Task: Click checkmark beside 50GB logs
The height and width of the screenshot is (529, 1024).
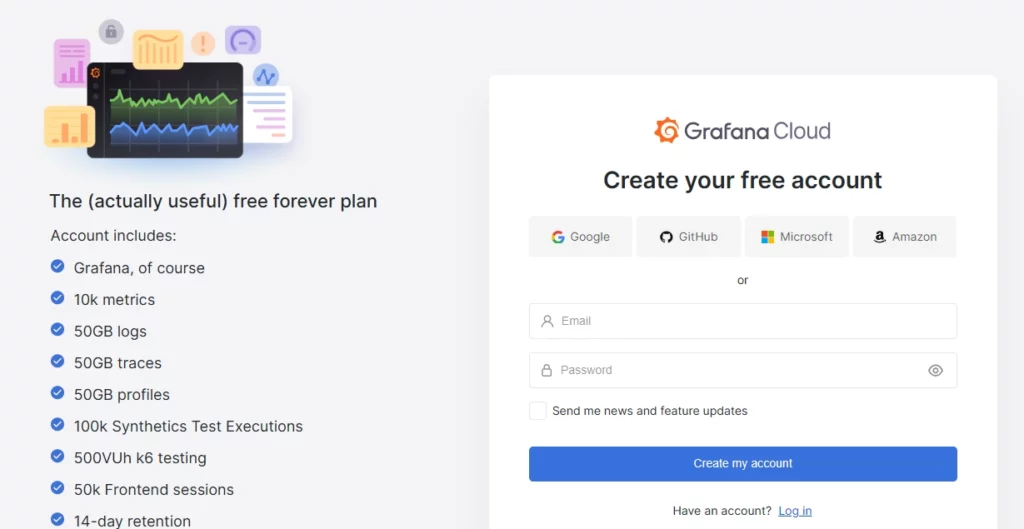Action: pos(57,329)
